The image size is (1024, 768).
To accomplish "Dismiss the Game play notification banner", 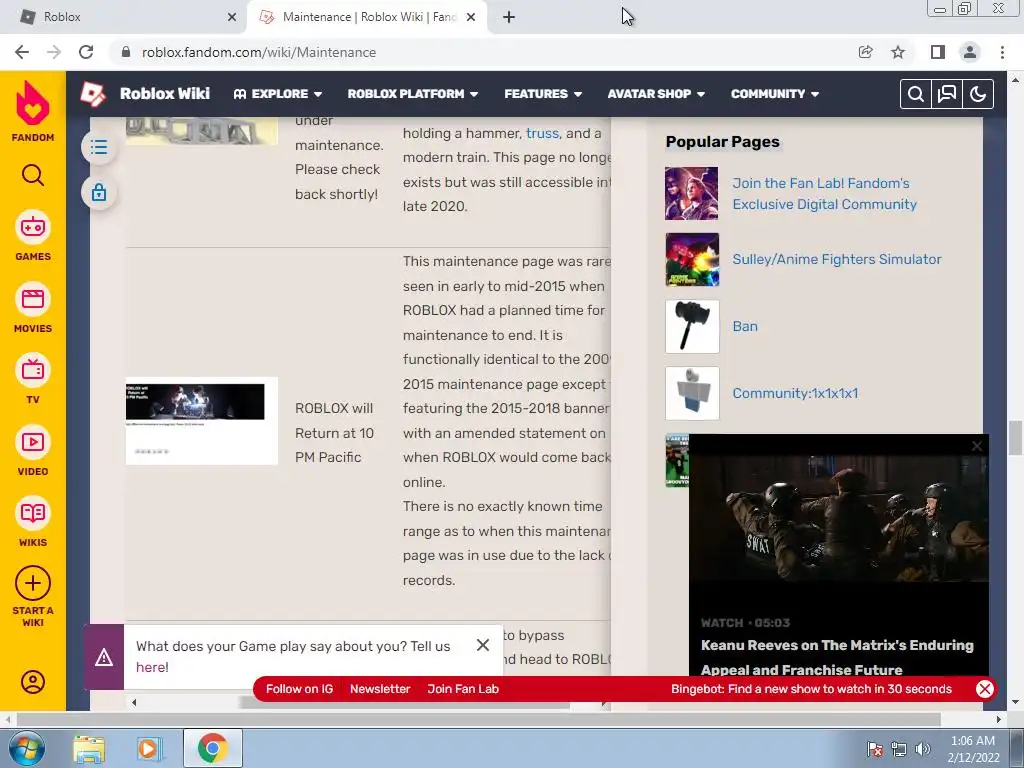I will (483, 645).
